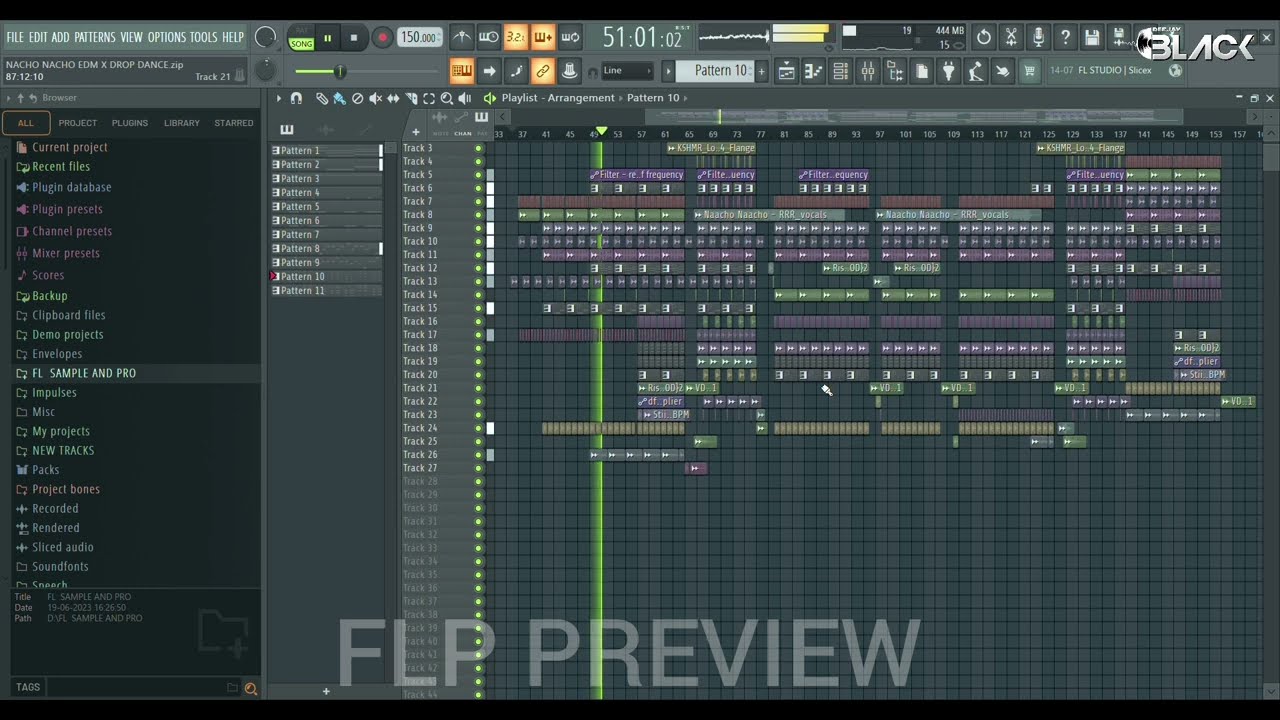Select the Delete tool in playlist toolbar
The width and height of the screenshot is (1280, 720).
click(358, 98)
